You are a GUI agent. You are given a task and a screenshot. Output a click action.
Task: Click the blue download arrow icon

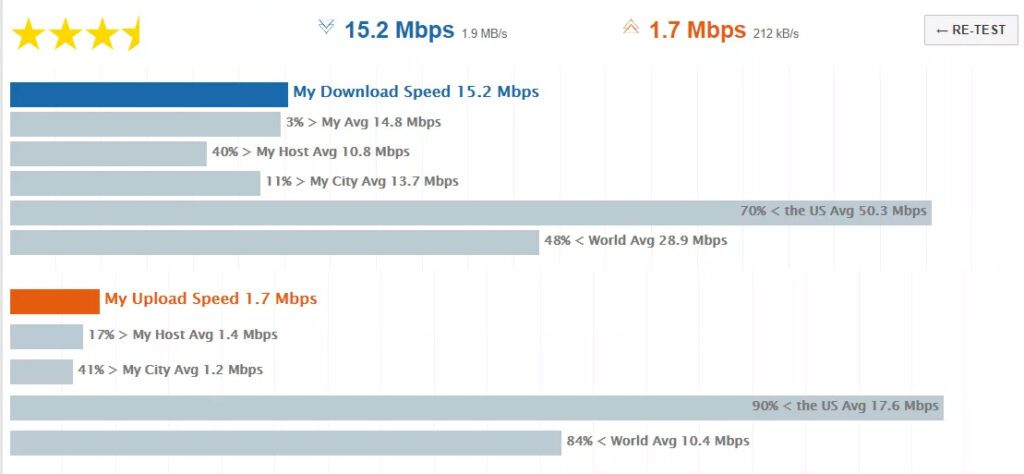(x=326, y=27)
